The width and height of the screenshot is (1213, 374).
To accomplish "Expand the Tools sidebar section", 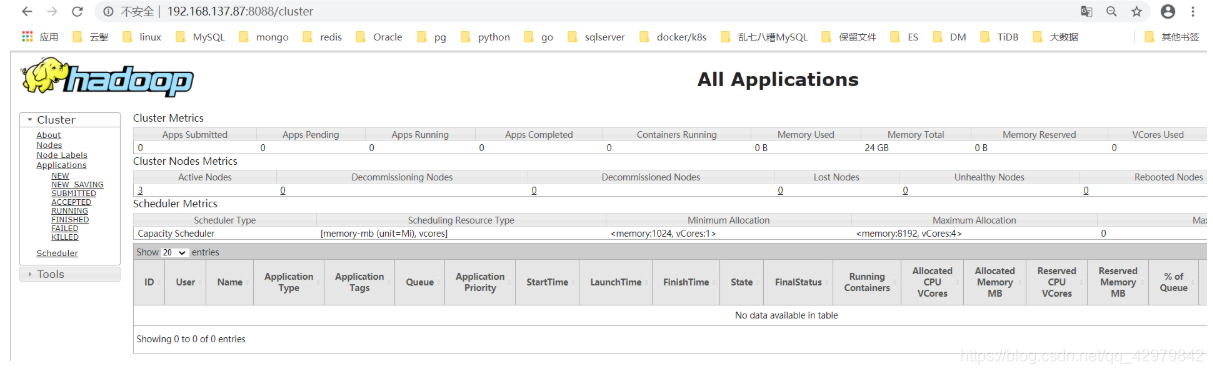I will (x=70, y=274).
